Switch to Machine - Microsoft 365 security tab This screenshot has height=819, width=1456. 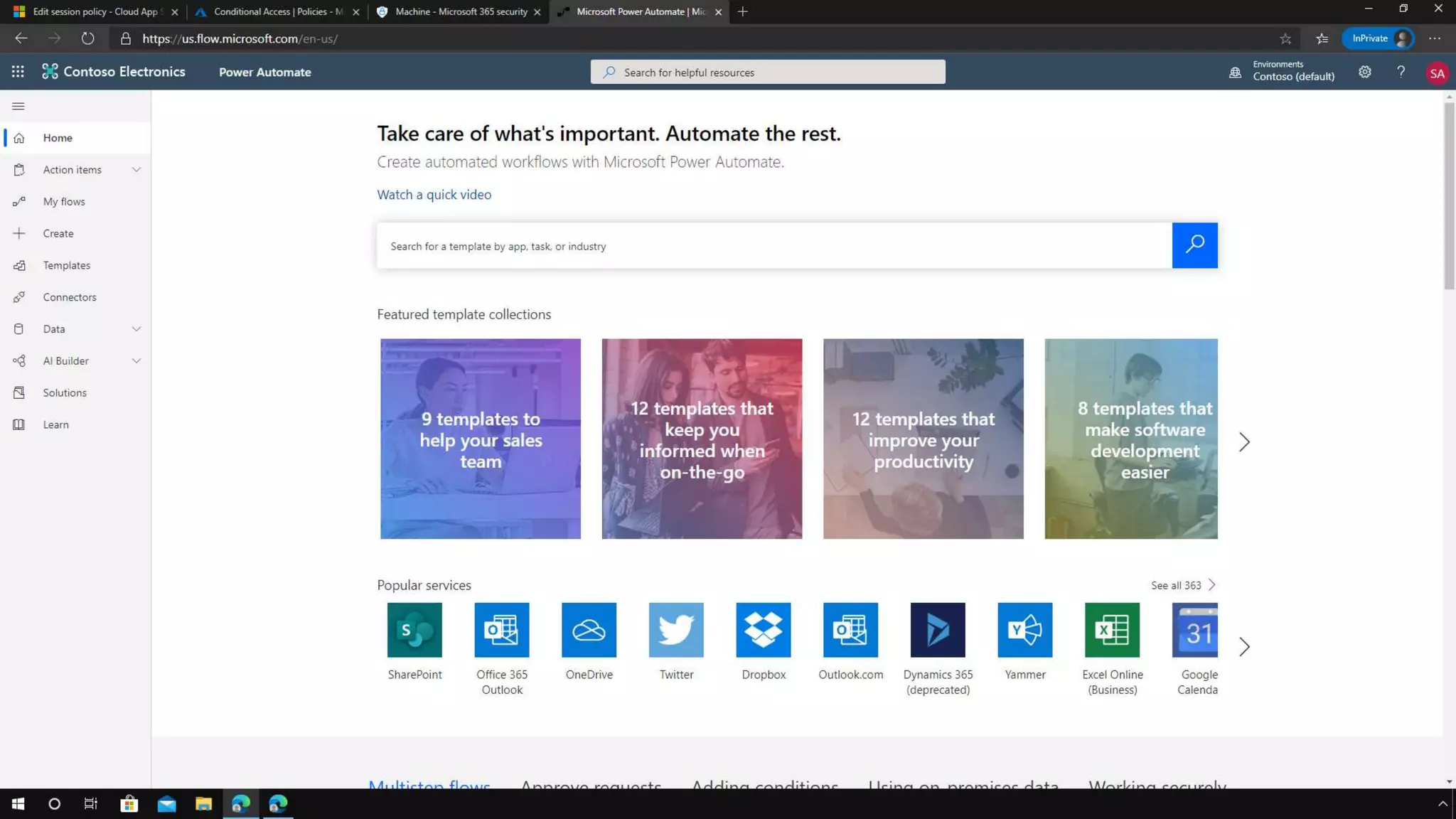[459, 11]
